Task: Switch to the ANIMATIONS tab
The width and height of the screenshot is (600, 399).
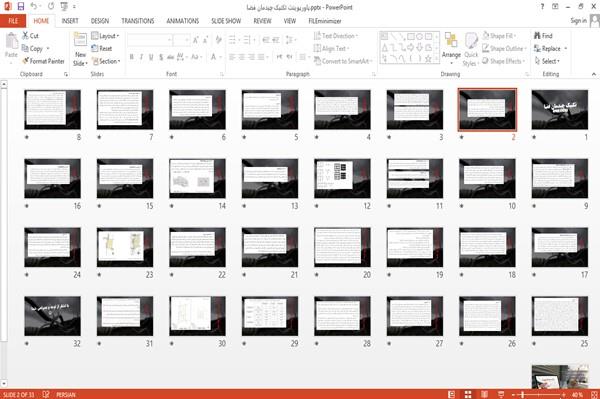Action: [183, 21]
